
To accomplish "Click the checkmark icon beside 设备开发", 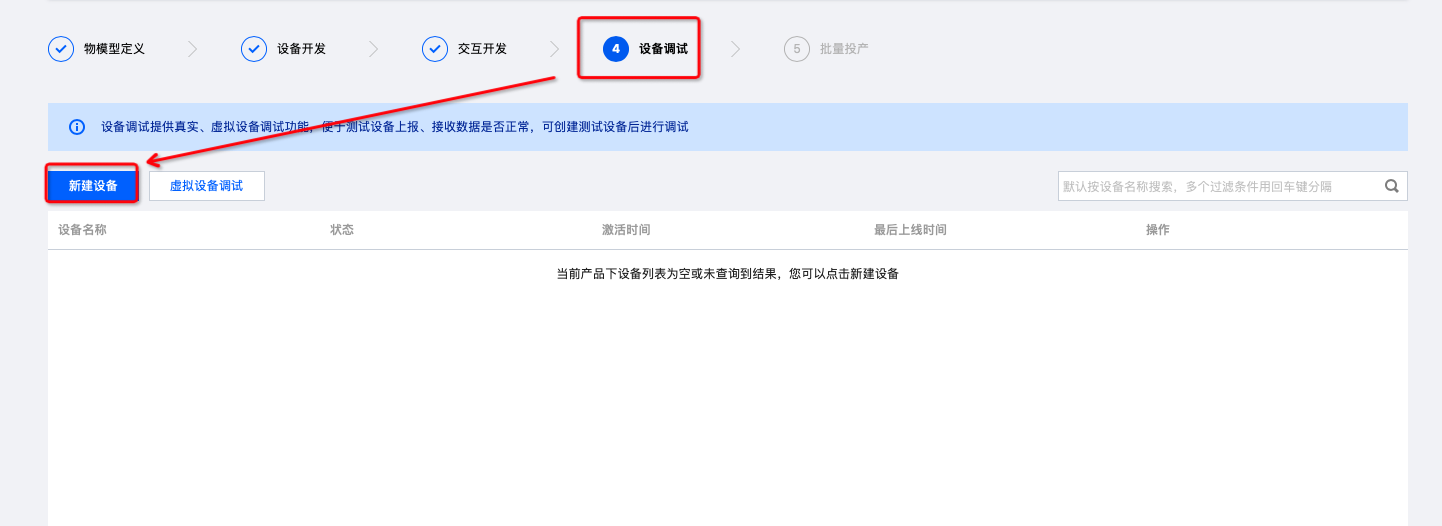I will click(x=254, y=49).
